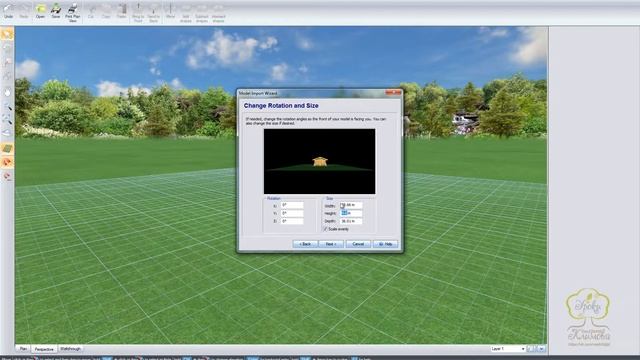Click the Help button in wizard
This screenshot has height=360, width=640.
(x=385, y=244)
